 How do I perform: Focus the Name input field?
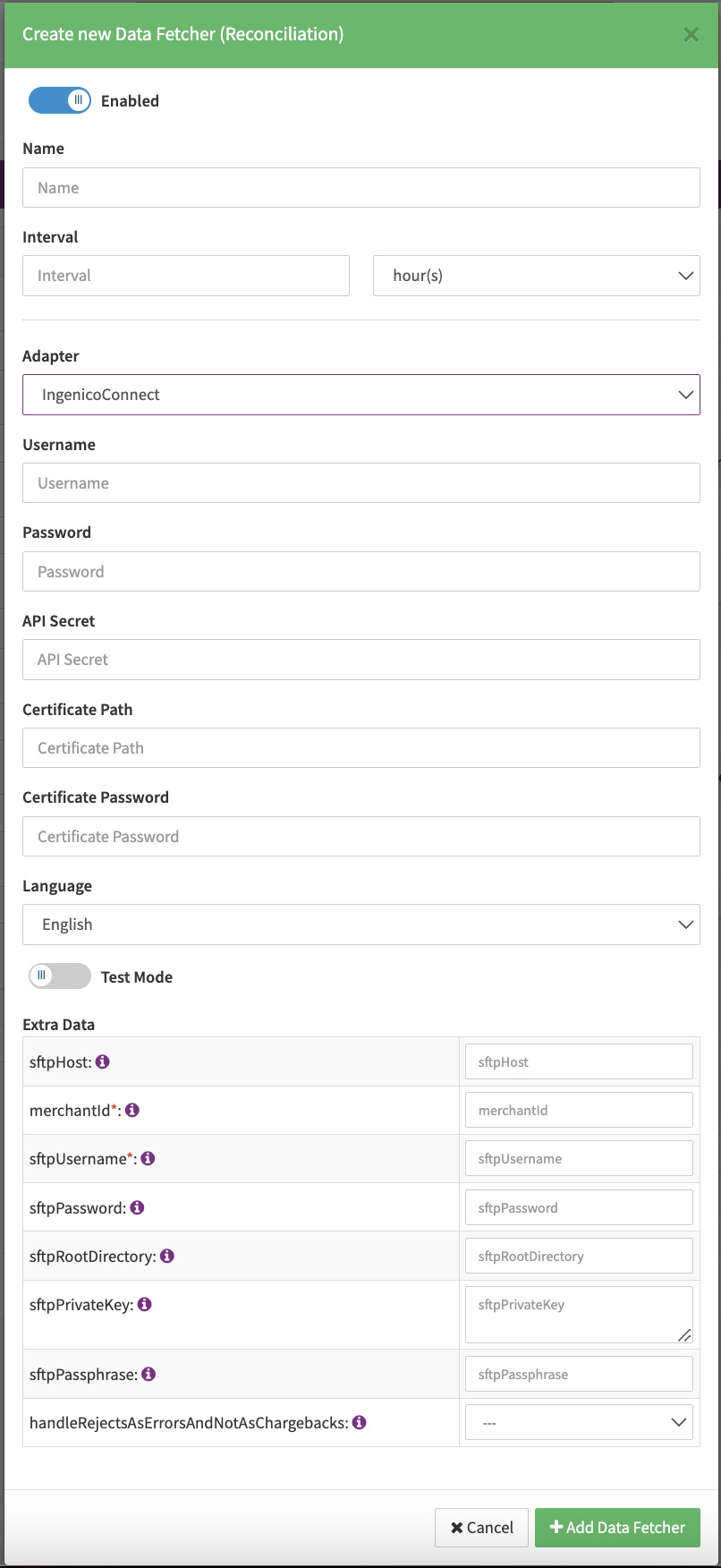(x=360, y=188)
